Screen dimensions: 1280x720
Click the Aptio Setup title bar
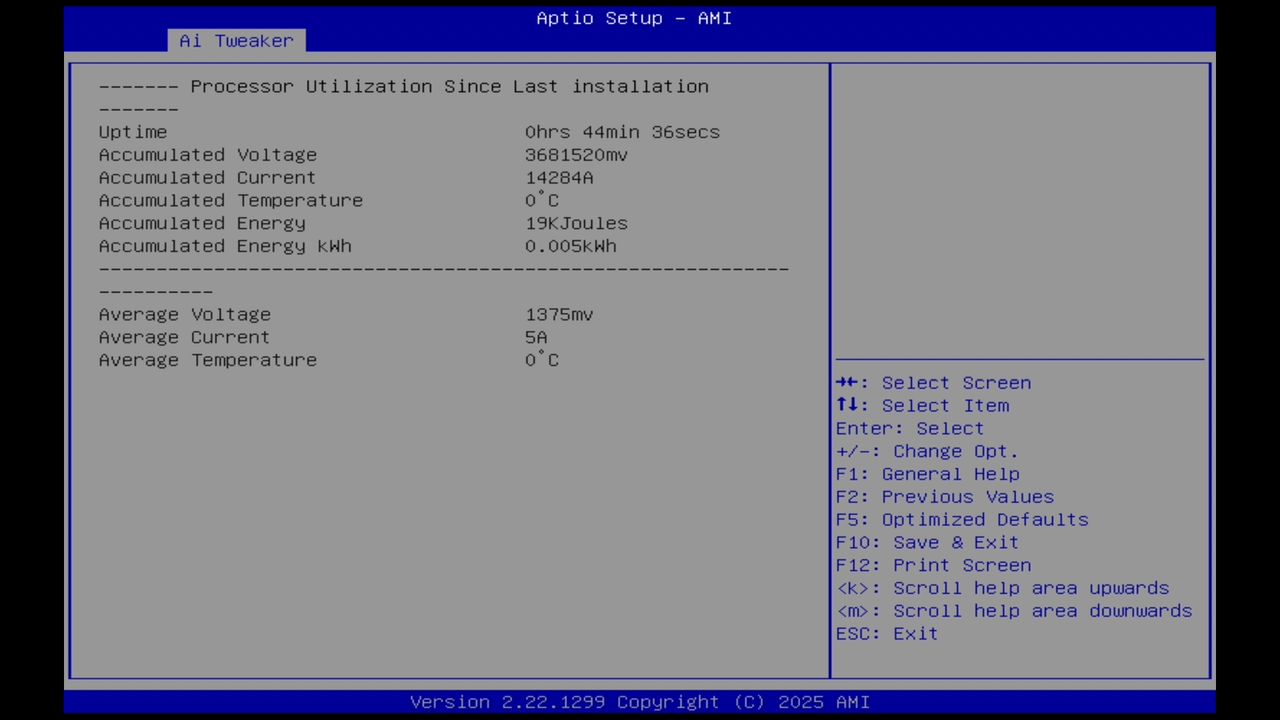634,18
